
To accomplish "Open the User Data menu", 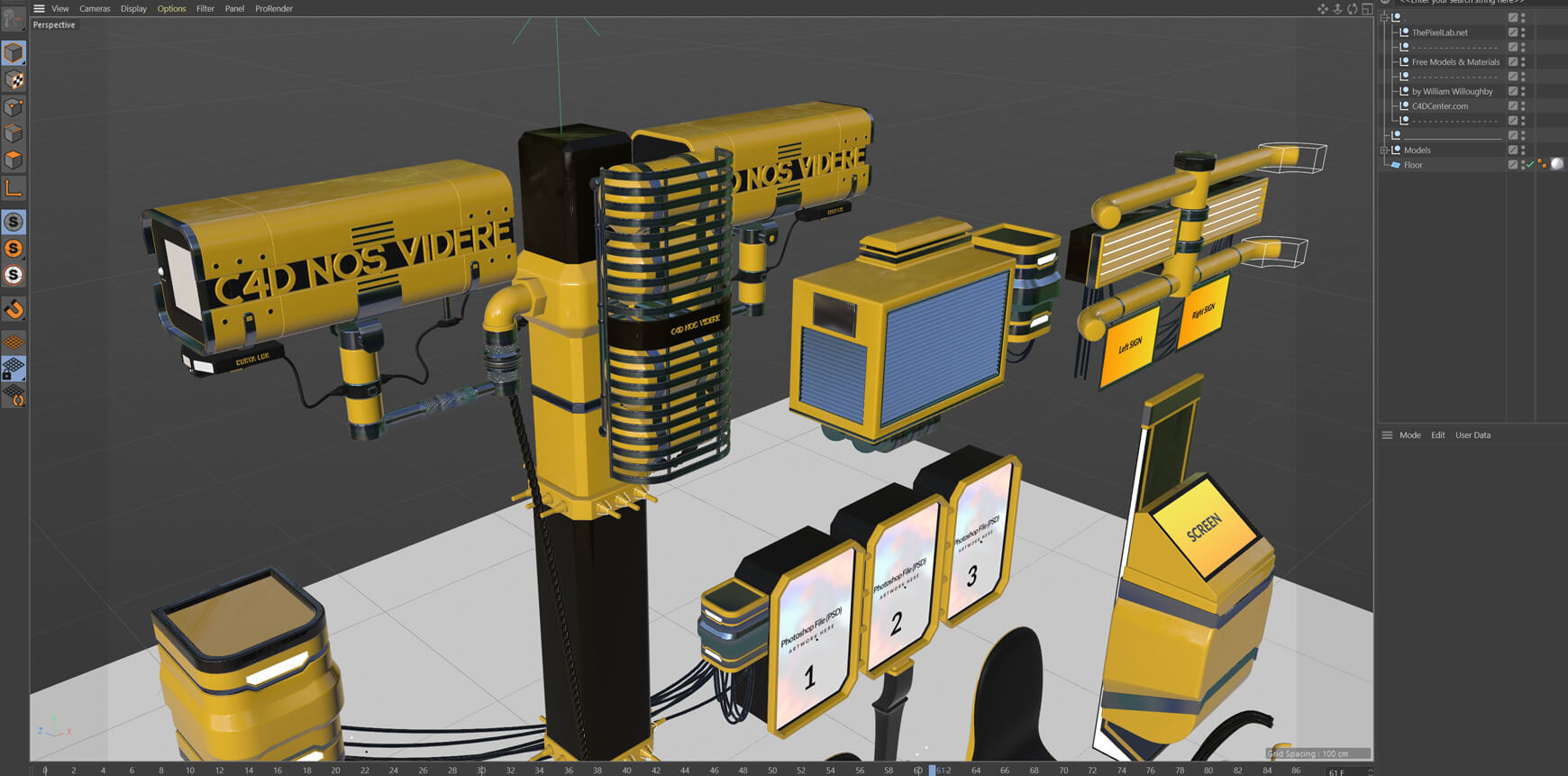I will coord(1472,435).
